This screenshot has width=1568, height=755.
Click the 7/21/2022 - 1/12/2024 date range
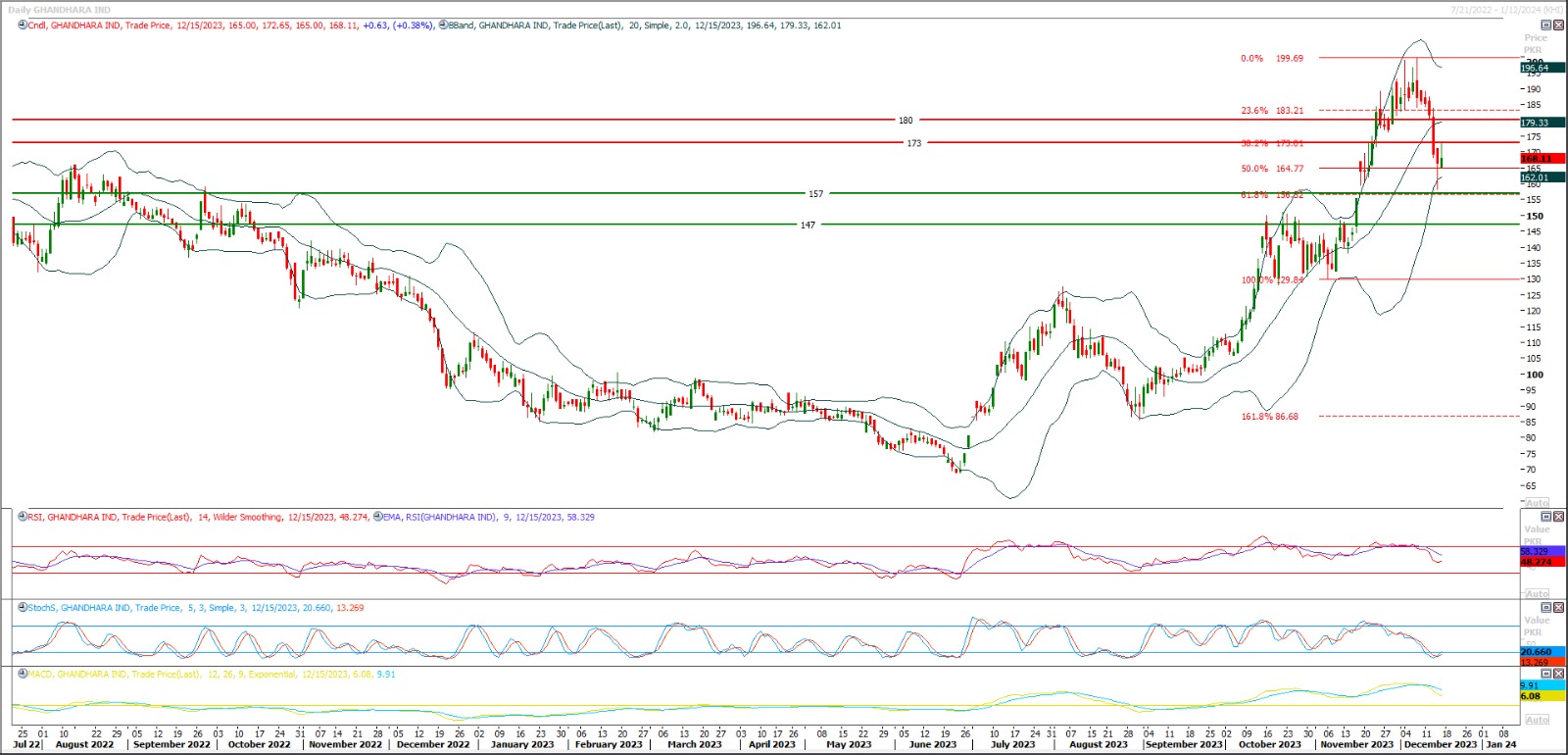tap(1507, 10)
